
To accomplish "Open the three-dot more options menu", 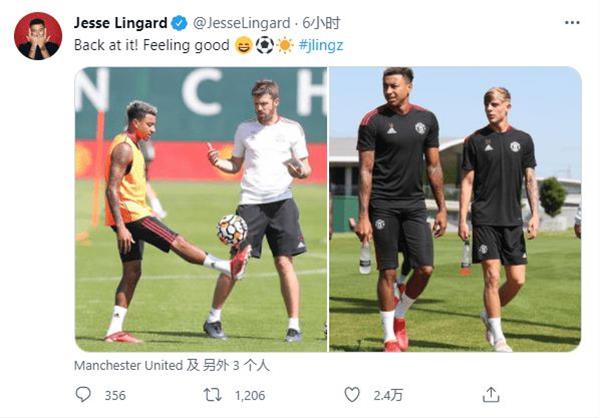I will (x=572, y=23).
